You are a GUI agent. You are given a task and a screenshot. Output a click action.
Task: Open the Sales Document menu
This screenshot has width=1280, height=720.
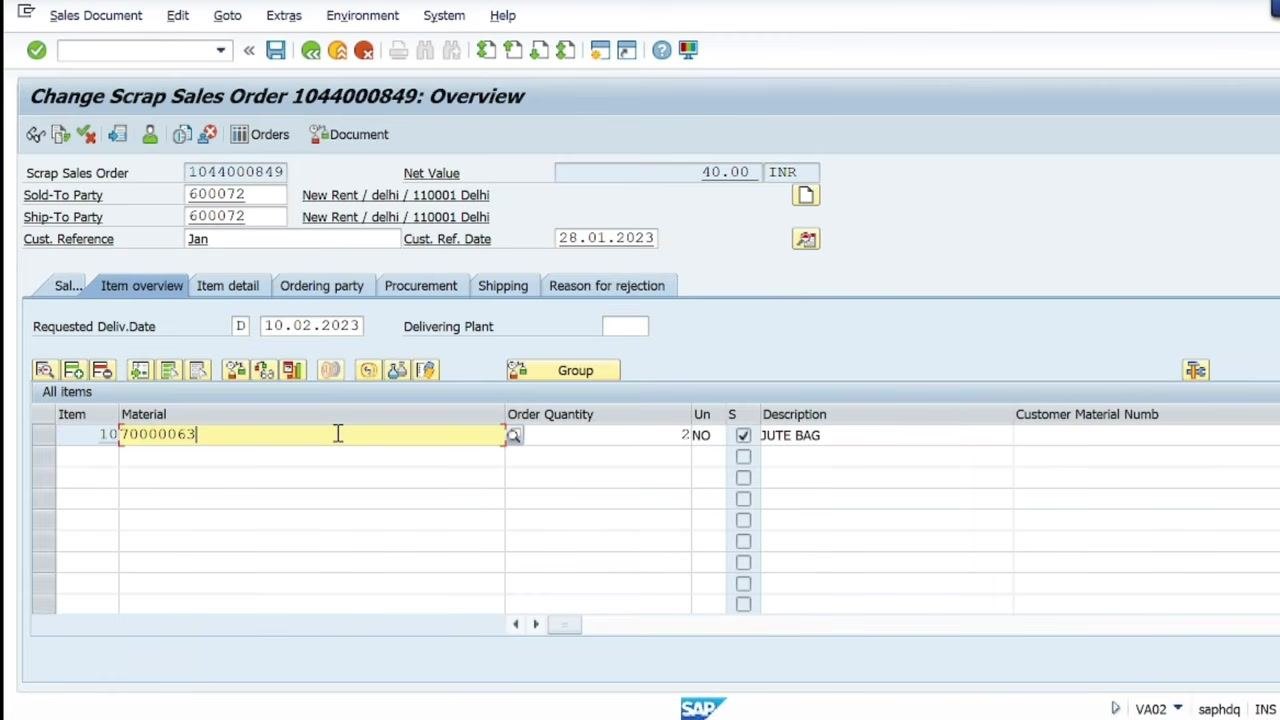click(96, 15)
